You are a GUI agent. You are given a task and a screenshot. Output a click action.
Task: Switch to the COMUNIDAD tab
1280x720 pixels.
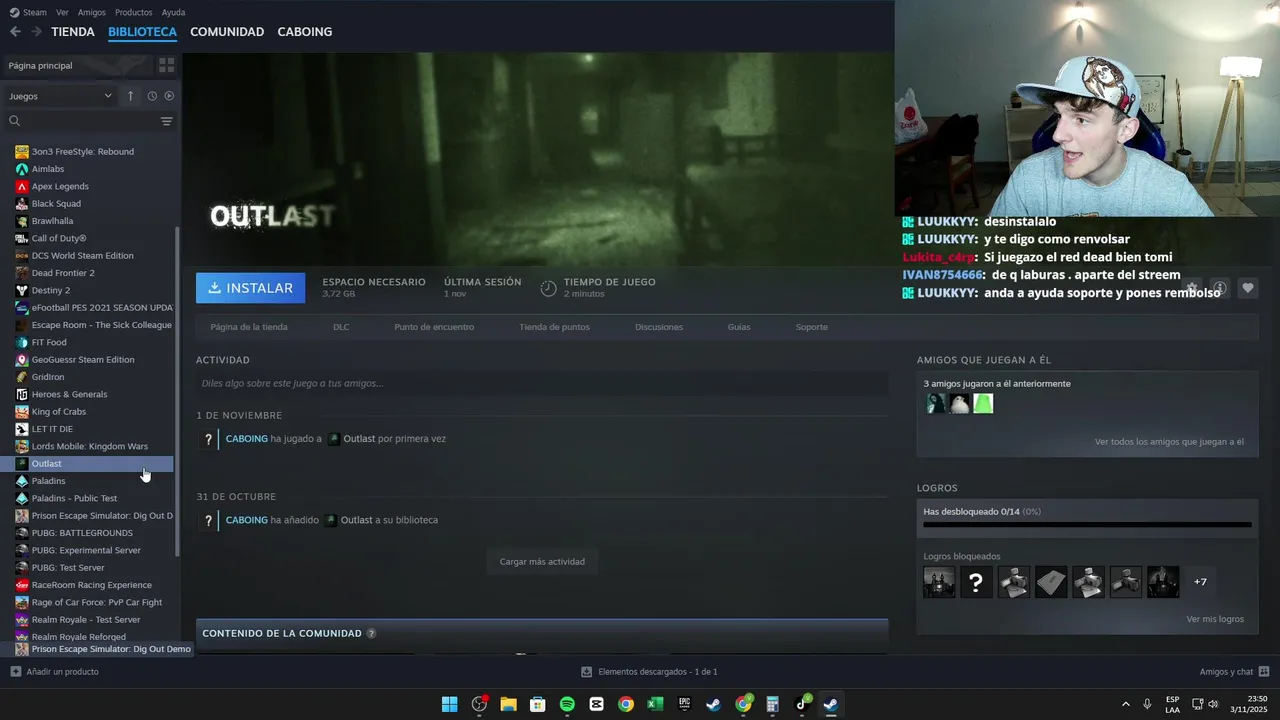click(x=227, y=32)
